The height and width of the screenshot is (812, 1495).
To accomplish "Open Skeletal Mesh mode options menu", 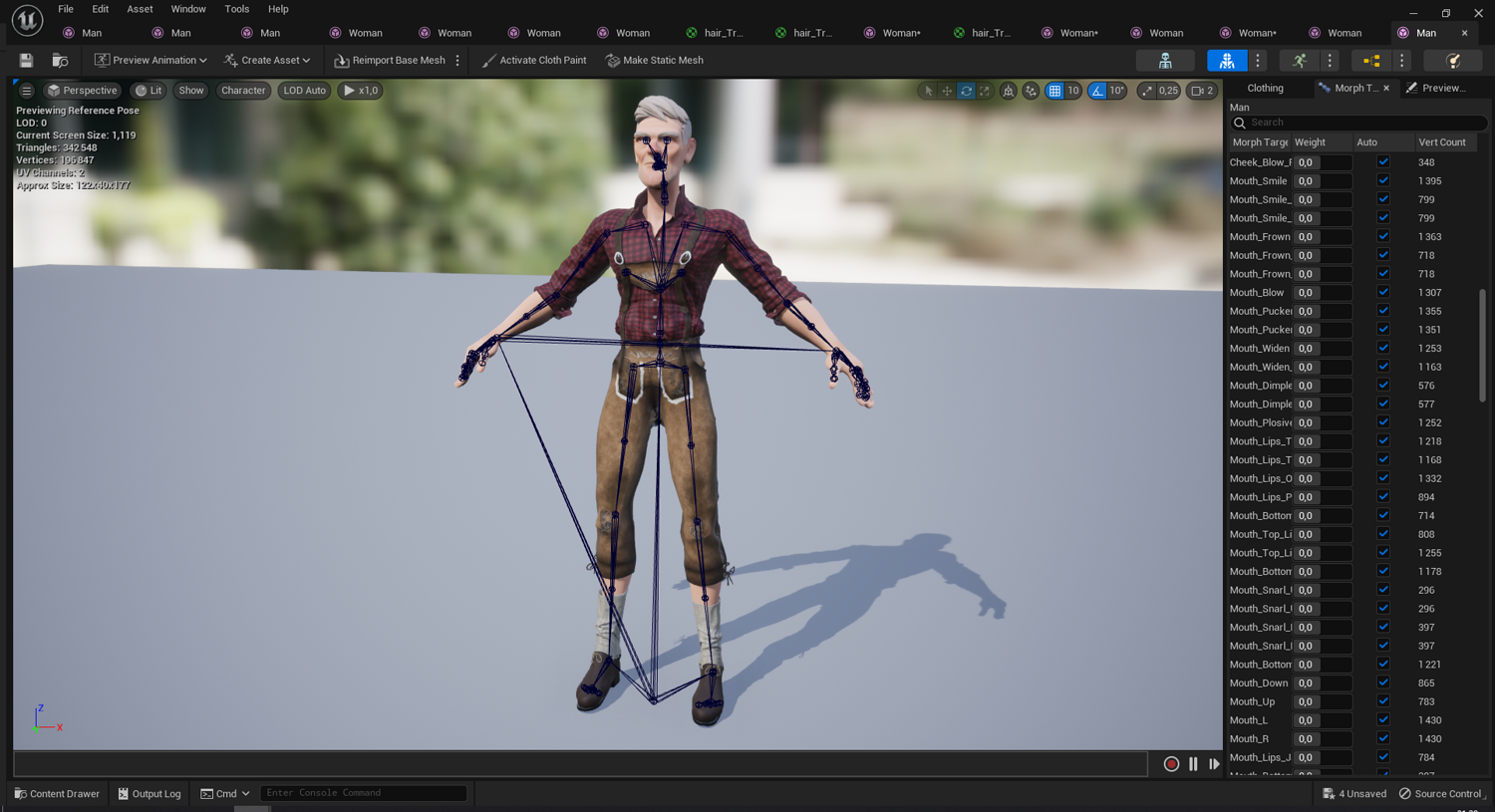I will tap(1258, 61).
